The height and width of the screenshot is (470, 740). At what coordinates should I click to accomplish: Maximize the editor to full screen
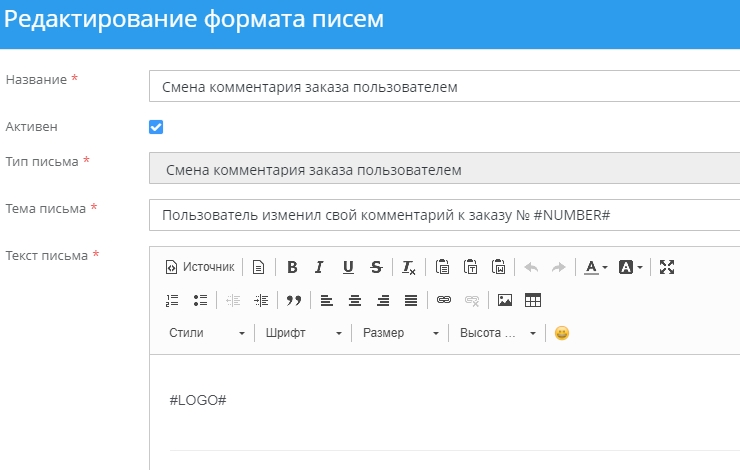pyautogui.click(x=667, y=267)
